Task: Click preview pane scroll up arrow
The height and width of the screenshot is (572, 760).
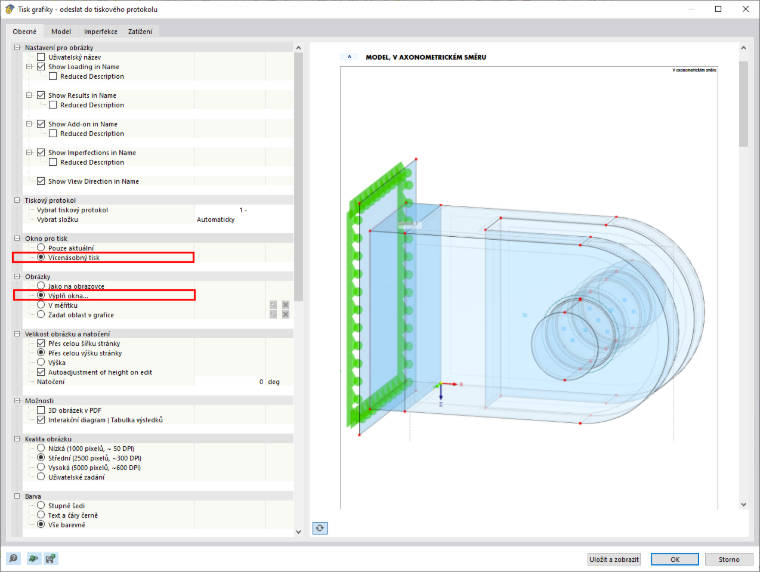Action: coord(744,48)
